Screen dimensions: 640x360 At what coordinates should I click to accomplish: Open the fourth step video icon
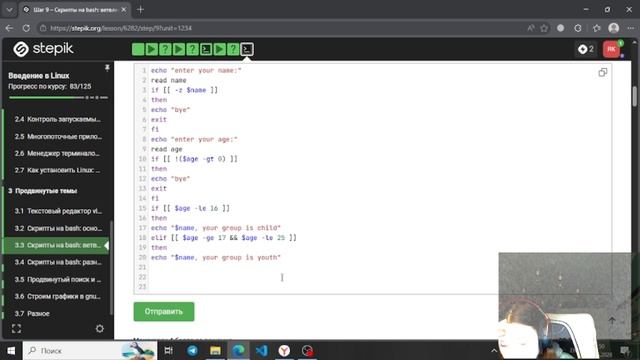tap(179, 49)
